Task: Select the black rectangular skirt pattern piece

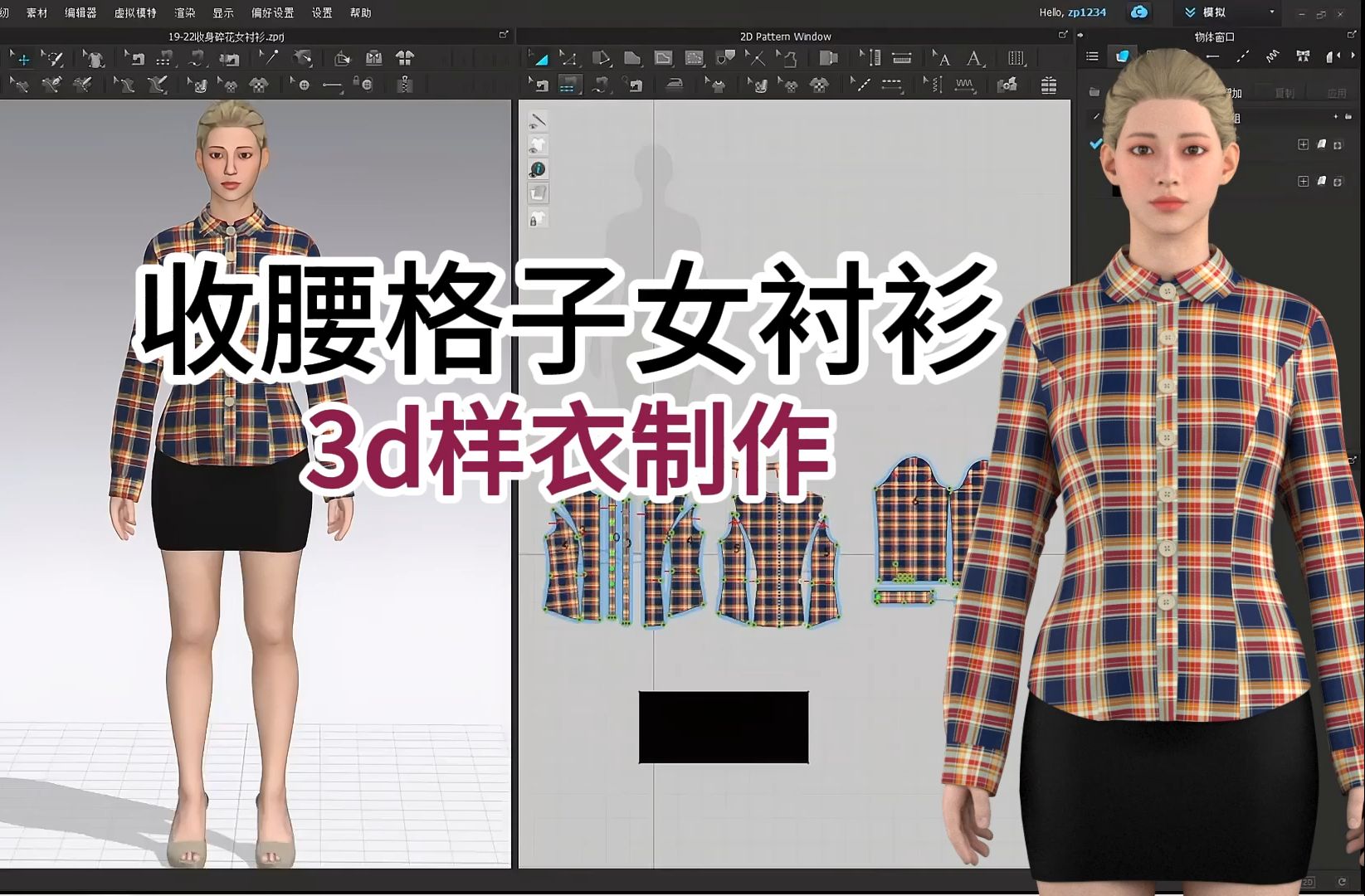Action: tap(724, 728)
